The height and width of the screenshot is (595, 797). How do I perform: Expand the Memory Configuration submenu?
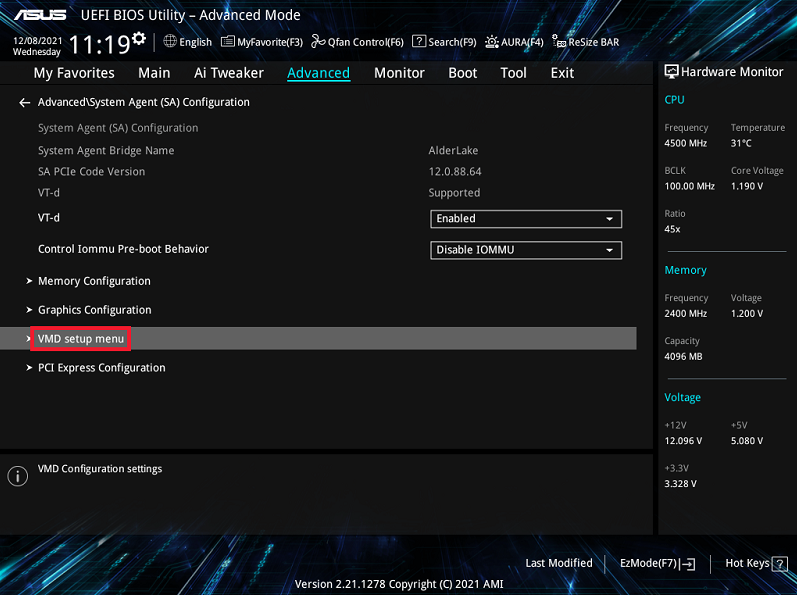pyautogui.click(x=94, y=281)
